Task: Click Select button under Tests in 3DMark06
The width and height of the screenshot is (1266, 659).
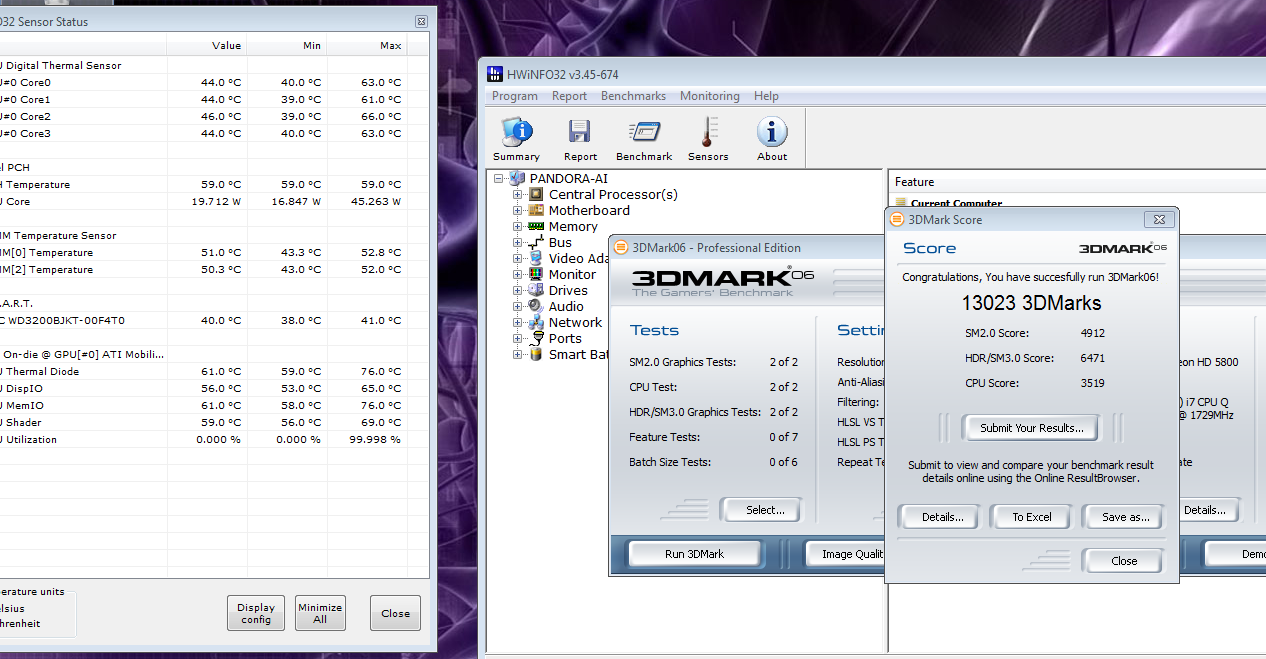Action: pos(764,510)
